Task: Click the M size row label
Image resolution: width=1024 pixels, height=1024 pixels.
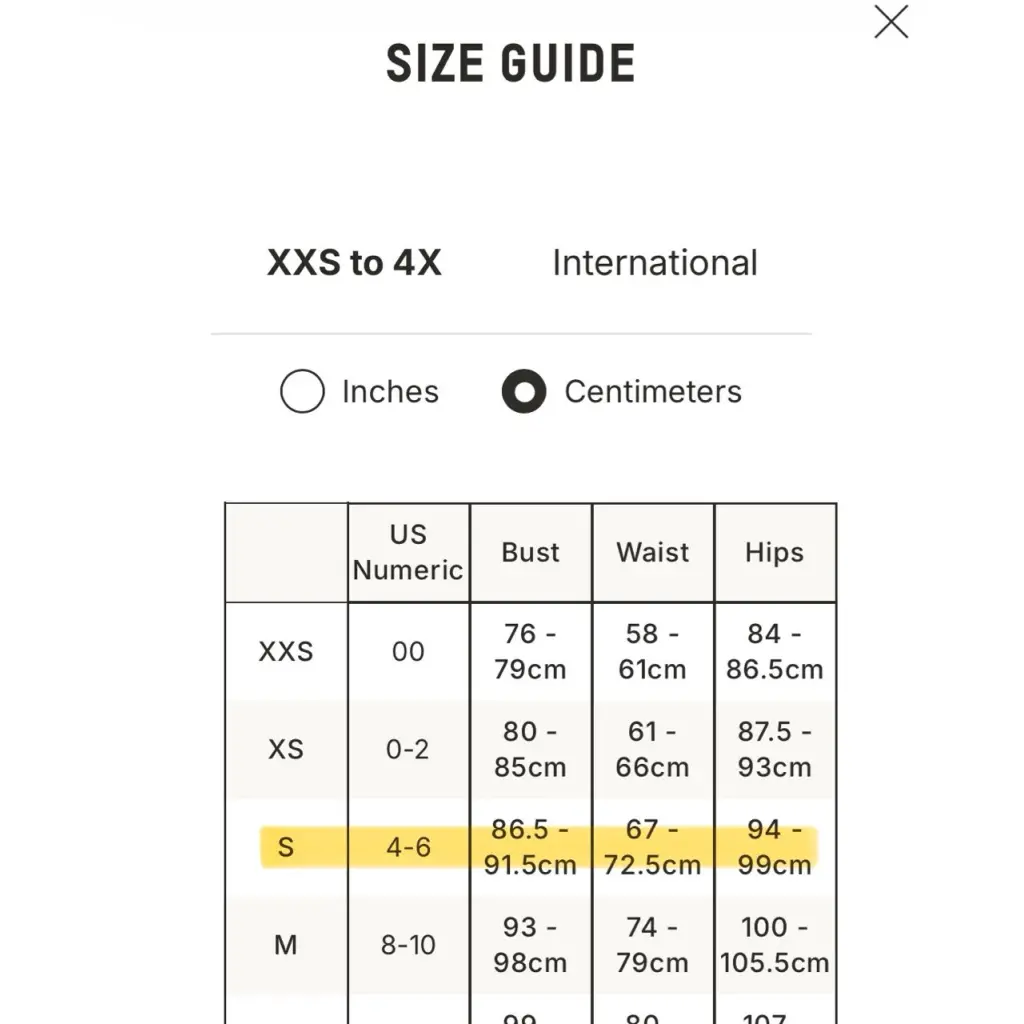Action: (x=286, y=945)
